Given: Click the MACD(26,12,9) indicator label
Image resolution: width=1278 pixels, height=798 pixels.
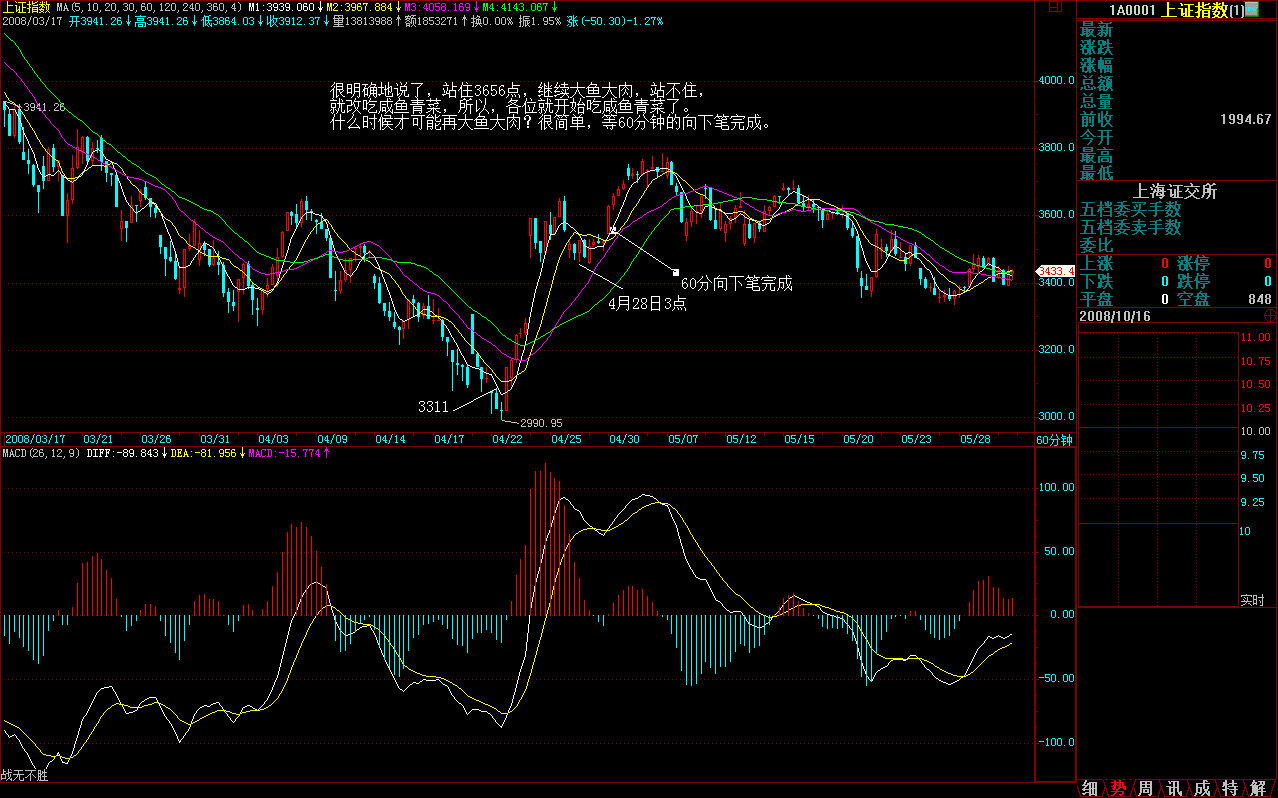Looking at the screenshot, I should (x=40, y=453).
